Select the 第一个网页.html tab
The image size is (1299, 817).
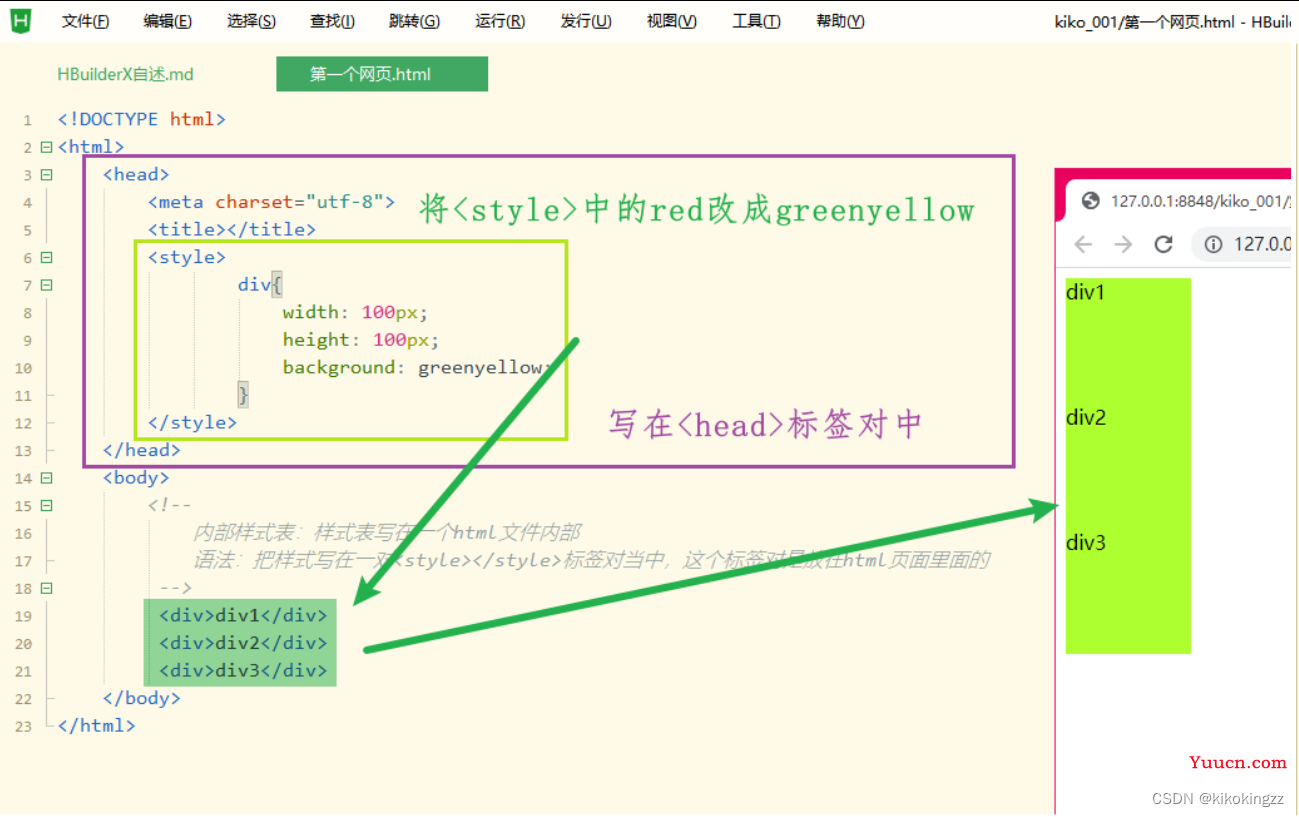click(382, 74)
